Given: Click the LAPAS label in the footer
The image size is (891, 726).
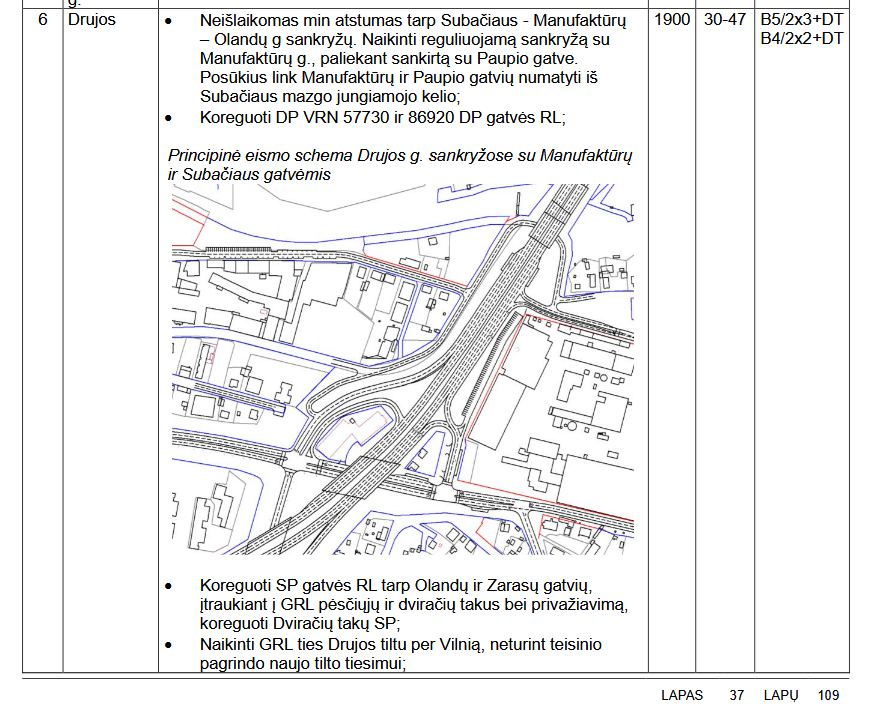Looking at the screenshot, I should (682, 696).
